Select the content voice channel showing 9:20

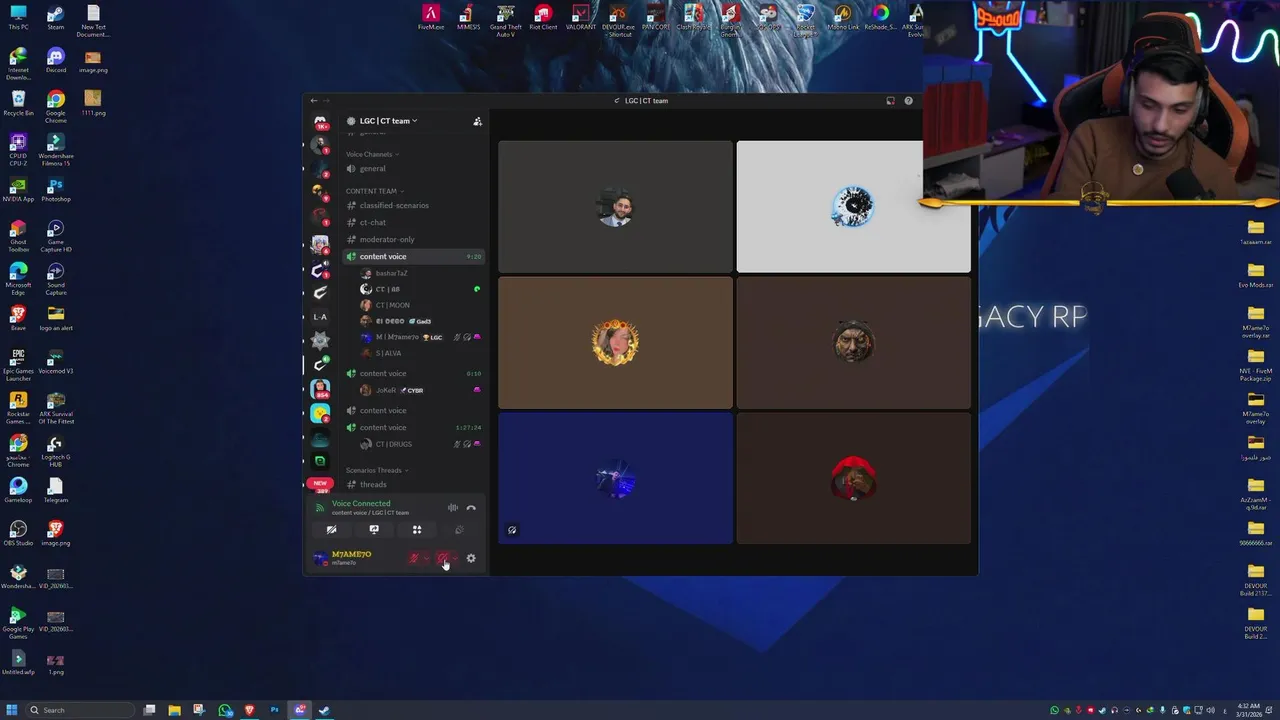413,256
